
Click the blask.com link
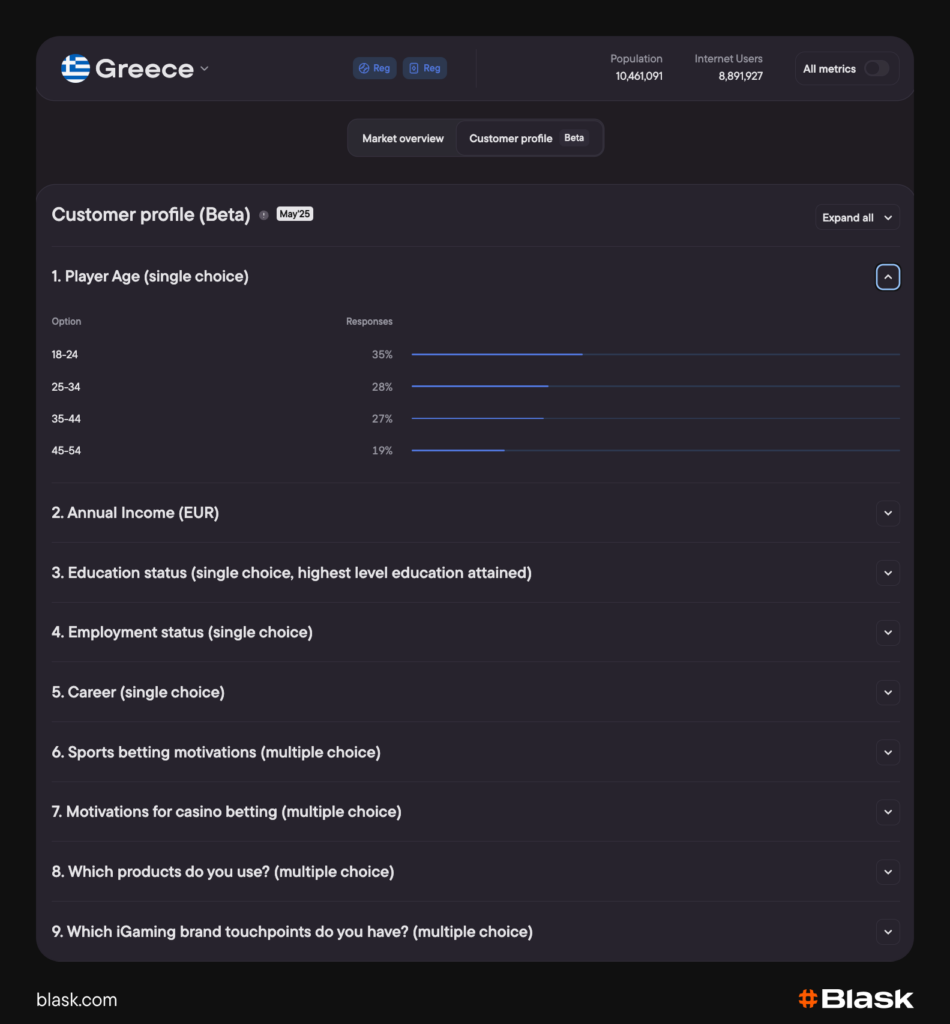[76, 999]
